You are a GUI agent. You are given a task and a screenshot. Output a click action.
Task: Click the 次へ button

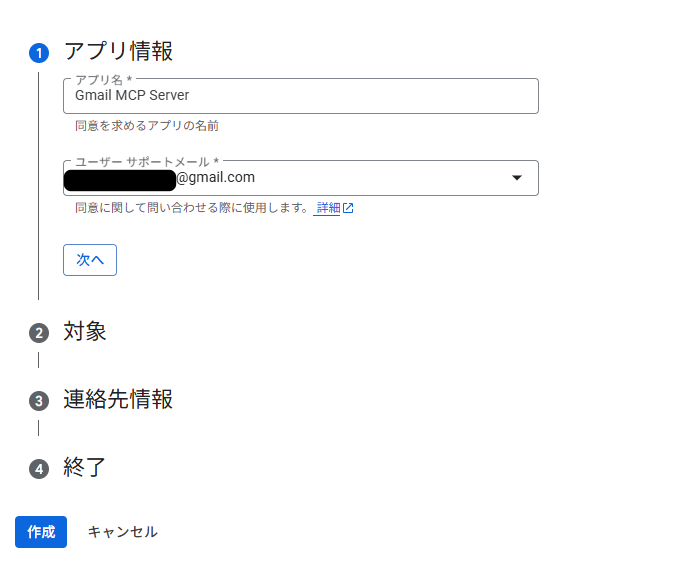[90, 259]
